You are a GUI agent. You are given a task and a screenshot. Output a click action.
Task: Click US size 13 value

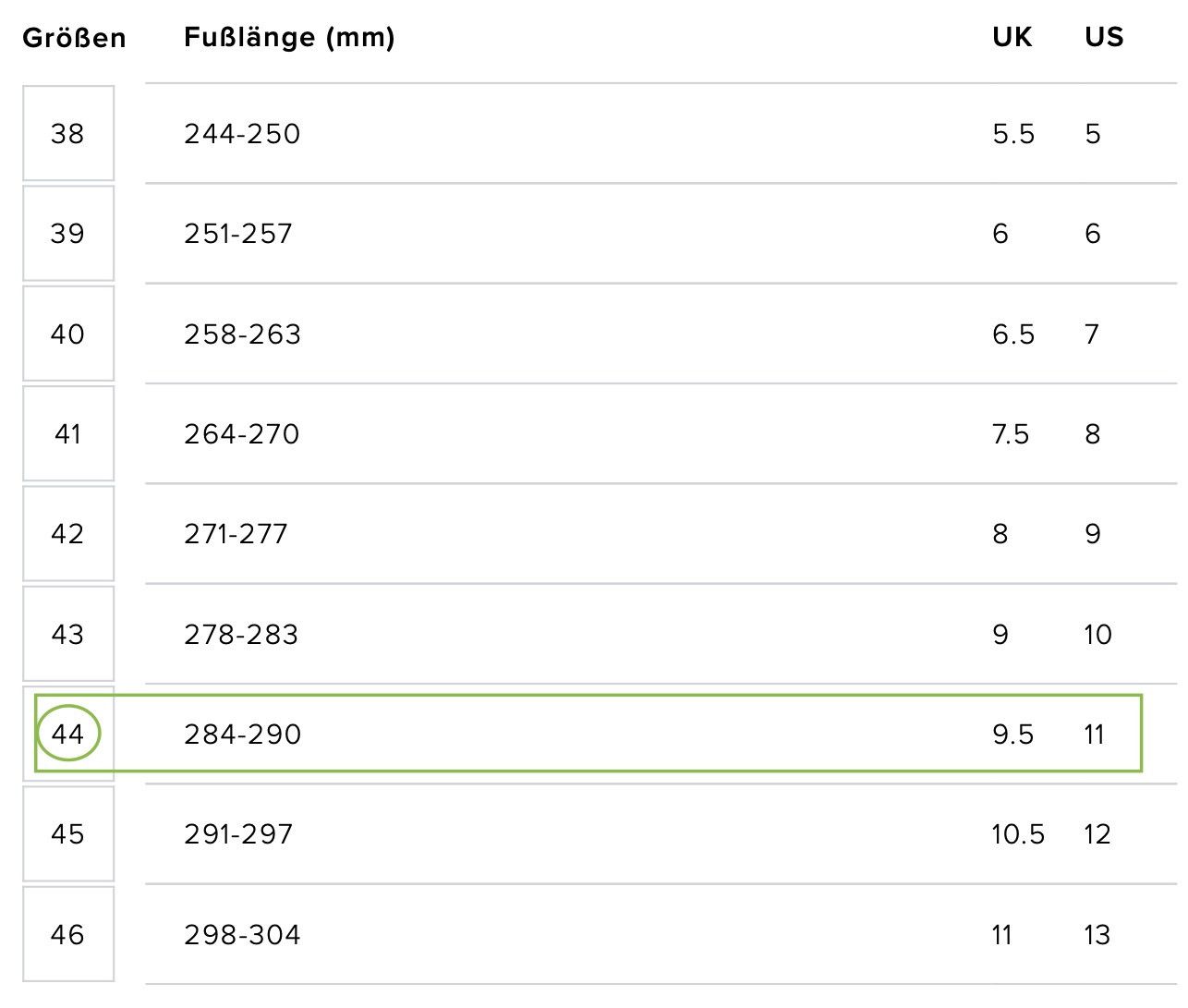coord(1097,935)
